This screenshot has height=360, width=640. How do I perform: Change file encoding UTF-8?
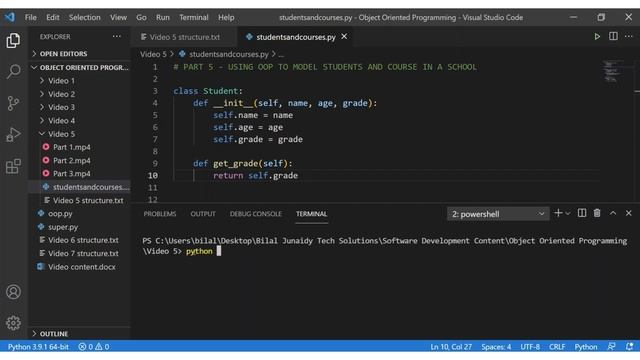(x=530, y=347)
